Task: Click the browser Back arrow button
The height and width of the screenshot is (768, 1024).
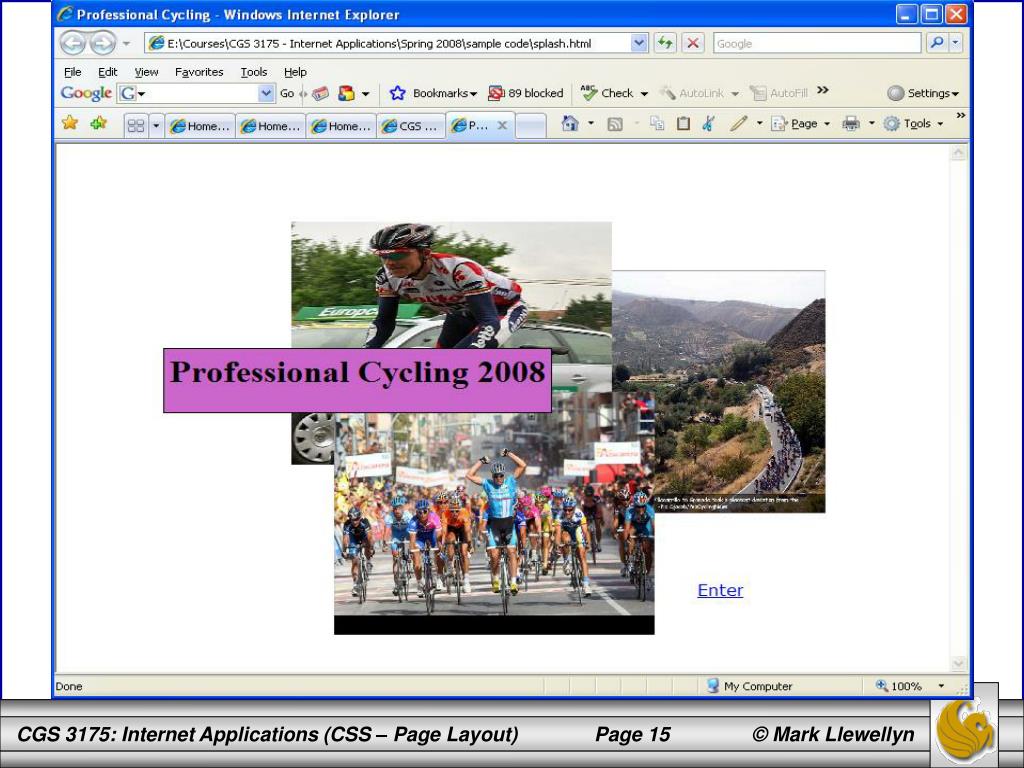Action: pos(72,43)
